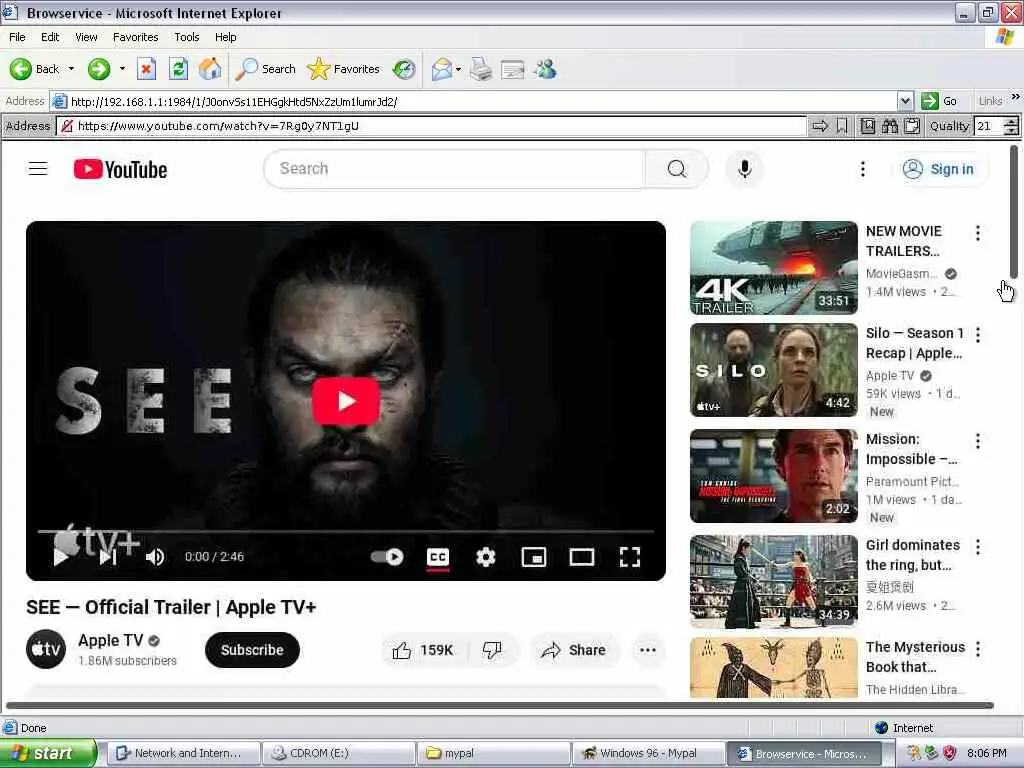Open the YouTube hamburger guide menu
This screenshot has width=1024, height=768.
[x=38, y=169]
